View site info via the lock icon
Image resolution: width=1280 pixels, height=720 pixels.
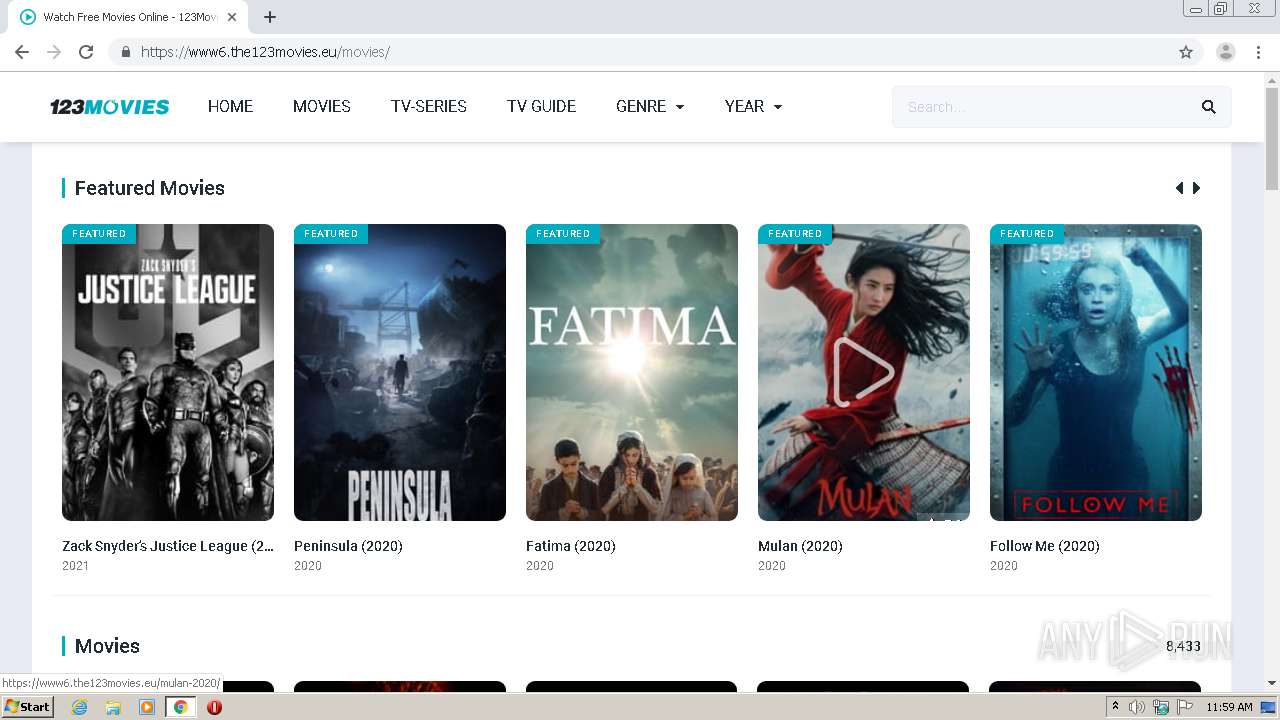click(x=125, y=52)
